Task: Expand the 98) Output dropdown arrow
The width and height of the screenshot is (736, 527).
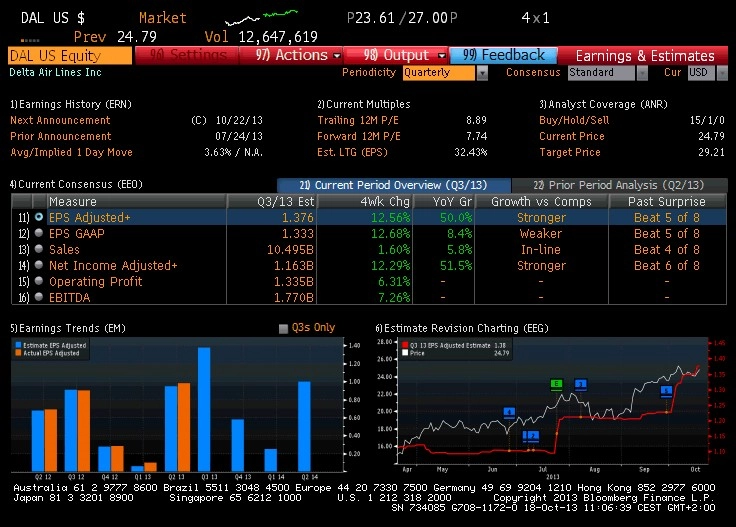Action: pyautogui.click(x=442, y=56)
